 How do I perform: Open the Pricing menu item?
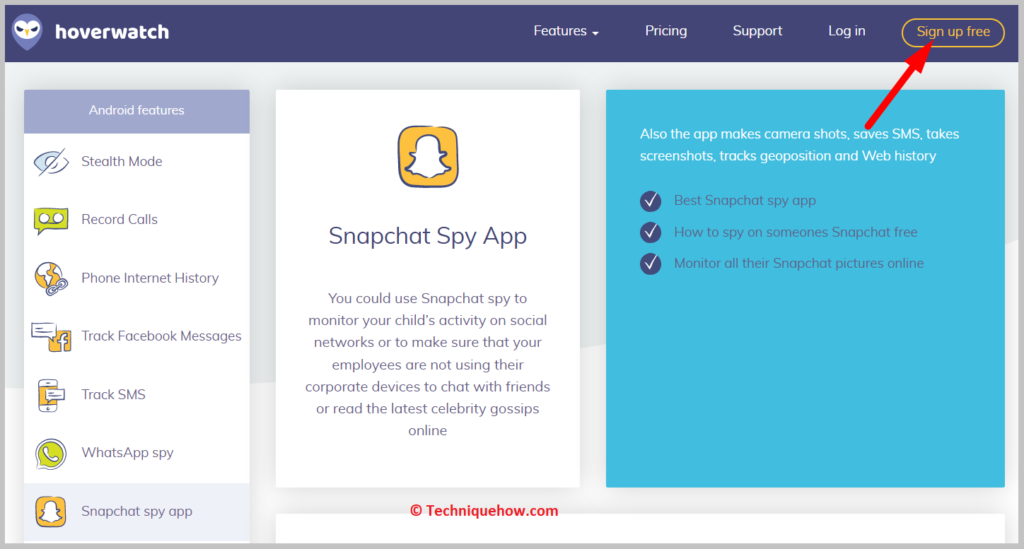[x=665, y=31]
